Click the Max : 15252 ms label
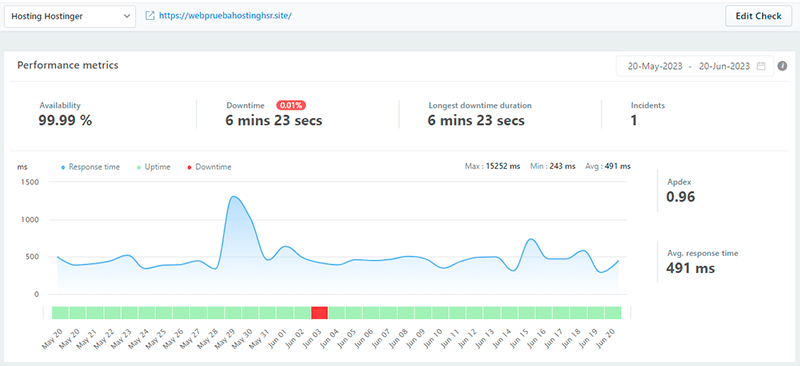Image resolution: width=800 pixels, height=367 pixels. click(x=492, y=166)
